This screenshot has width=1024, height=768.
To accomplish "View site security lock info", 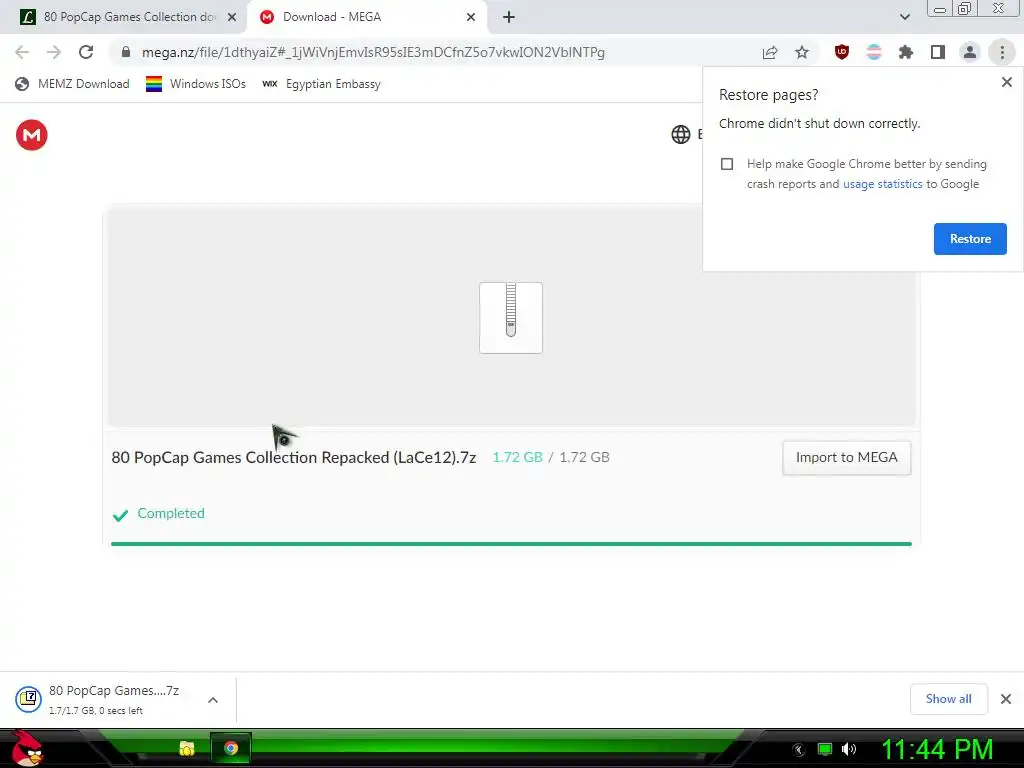I will click(126, 52).
